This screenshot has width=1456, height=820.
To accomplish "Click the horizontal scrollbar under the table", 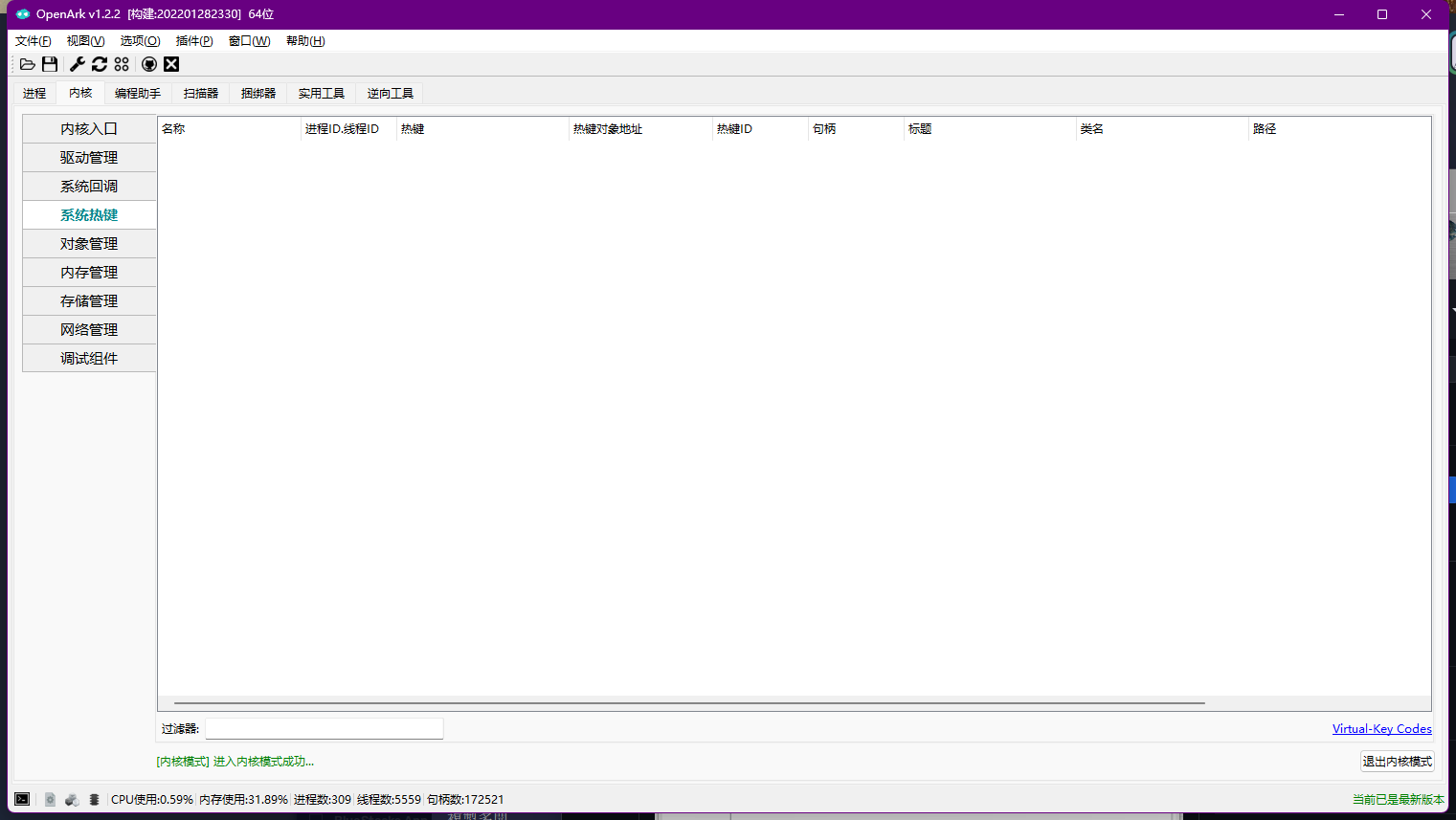I will click(689, 703).
